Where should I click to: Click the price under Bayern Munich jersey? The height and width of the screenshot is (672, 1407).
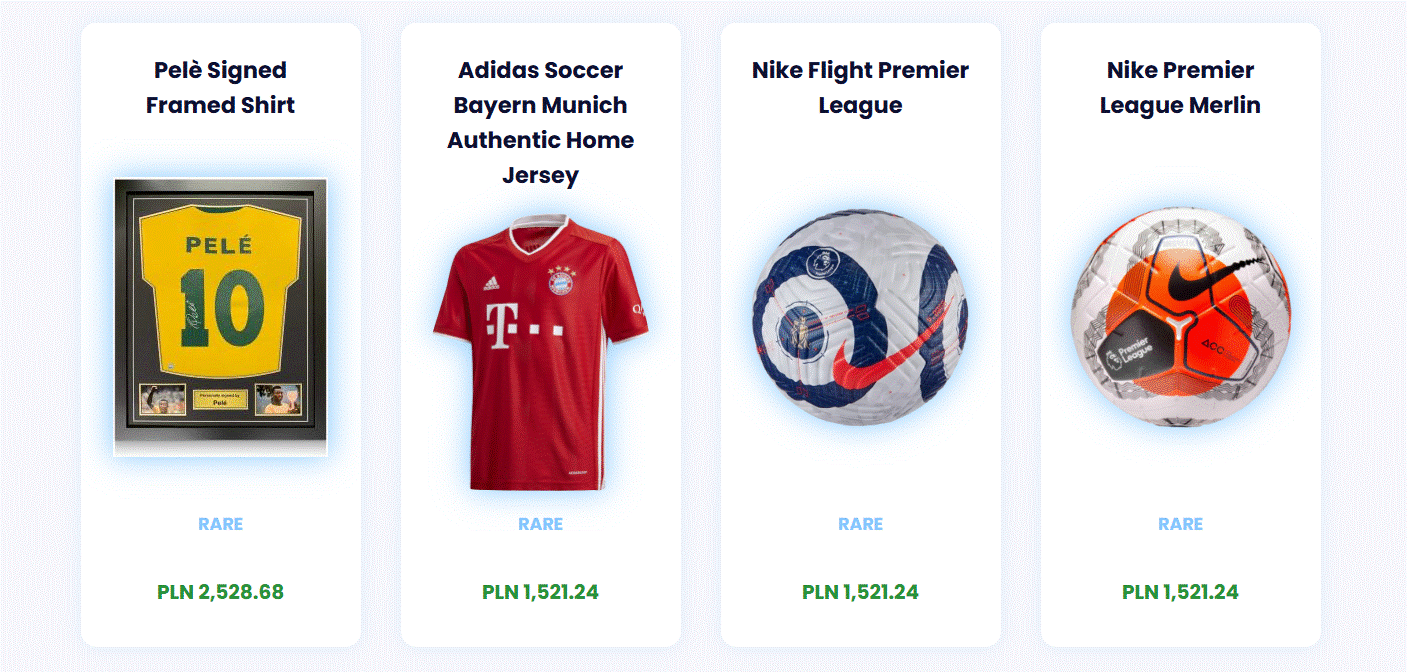click(540, 592)
